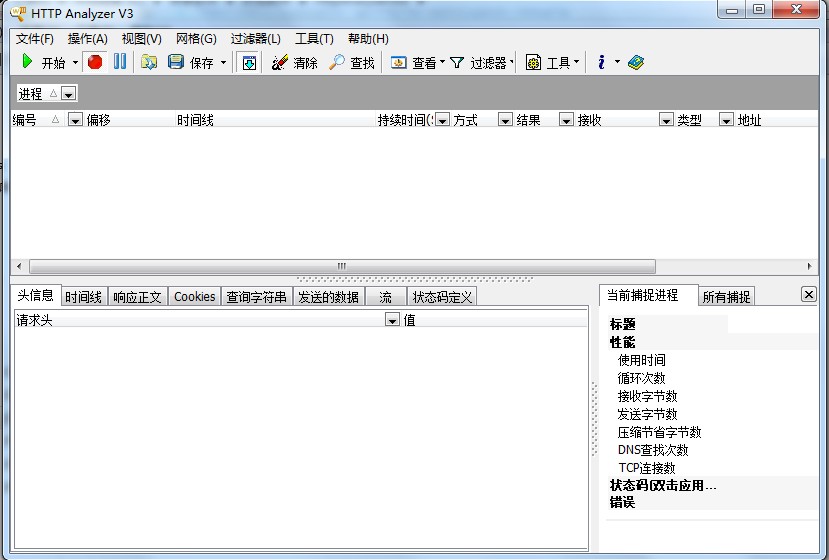Click the Filter (过滤器) funnel icon
The width and height of the screenshot is (829, 560).
457,63
